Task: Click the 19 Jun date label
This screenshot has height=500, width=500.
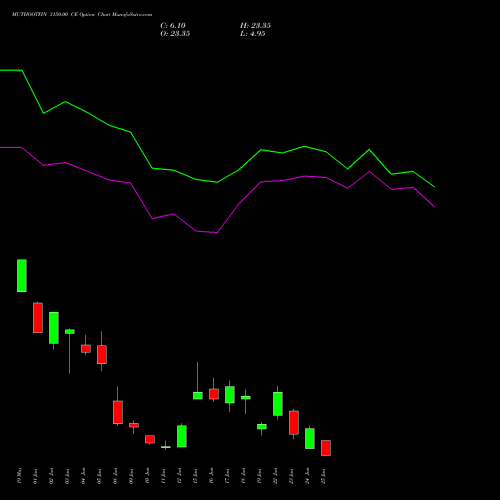Action: pos(259,476)
